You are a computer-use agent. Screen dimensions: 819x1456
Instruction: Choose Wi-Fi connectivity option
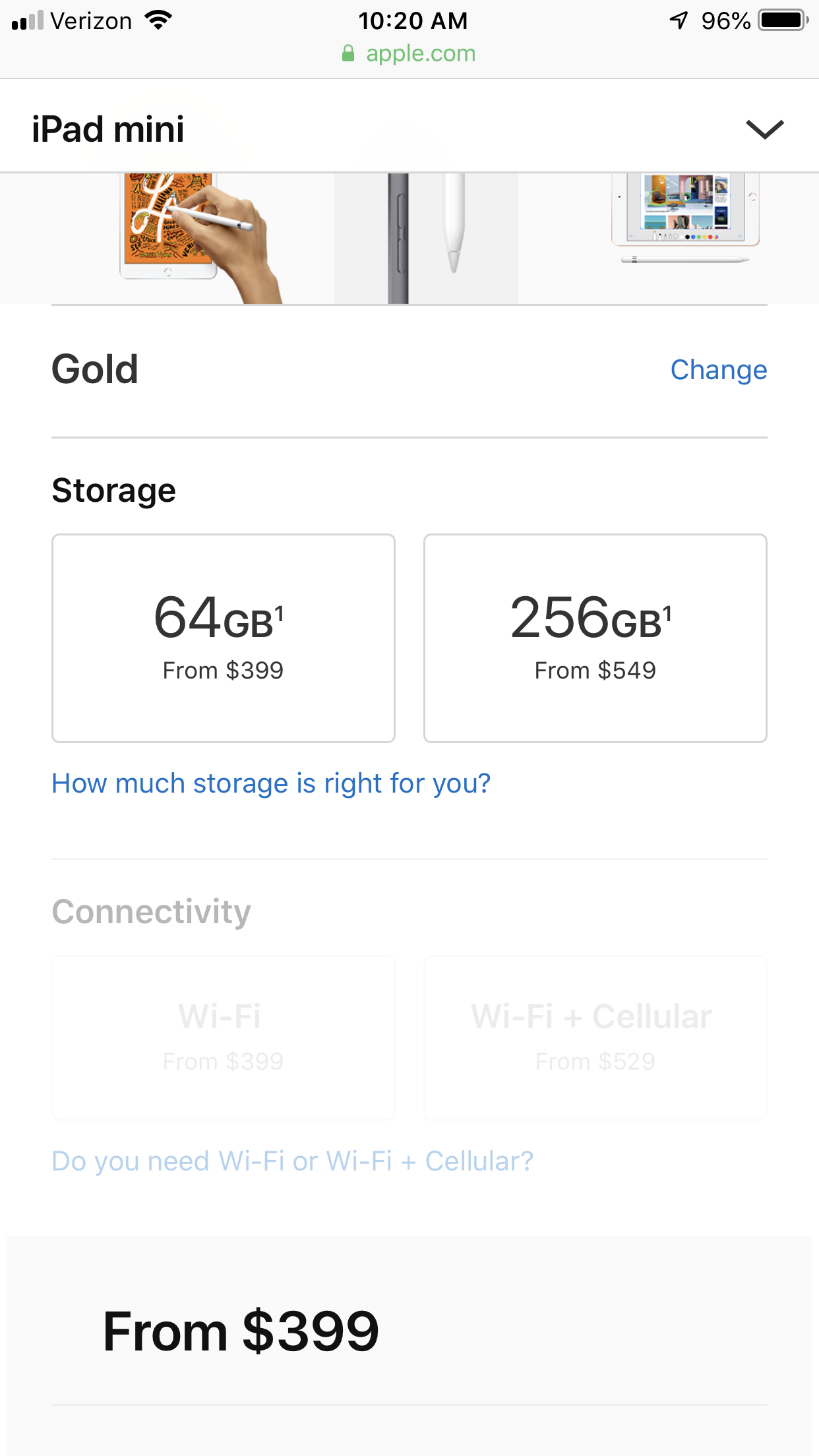(224, 1037)
